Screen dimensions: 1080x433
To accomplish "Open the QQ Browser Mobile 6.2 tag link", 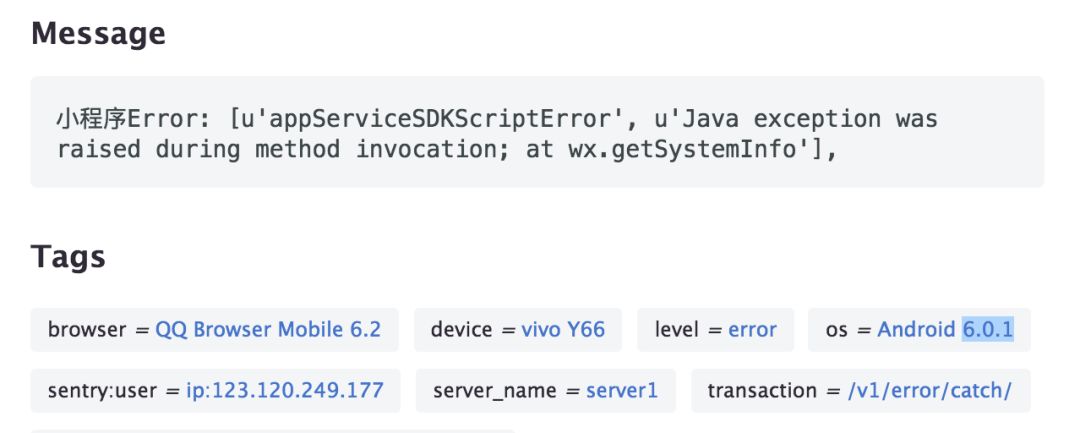I will click(x=268, y=330).
